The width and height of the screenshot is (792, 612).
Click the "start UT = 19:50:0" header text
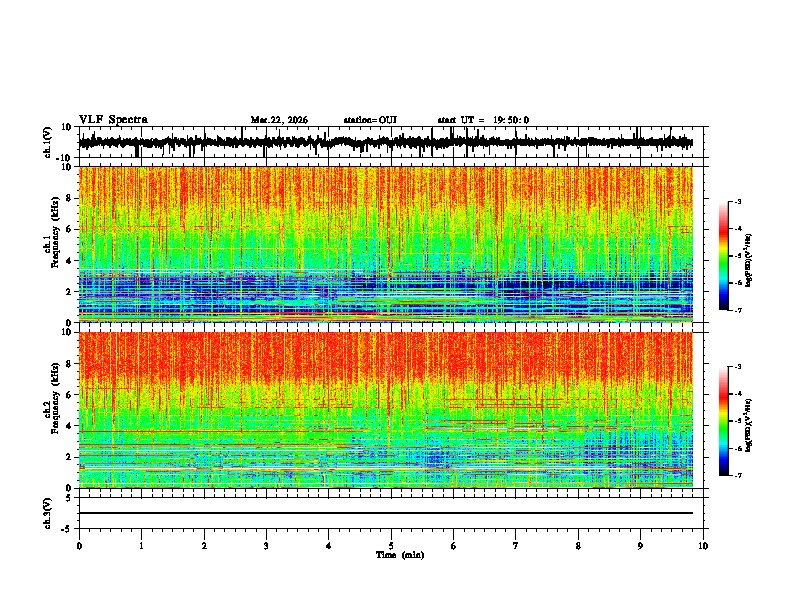(x=483, y=120)
